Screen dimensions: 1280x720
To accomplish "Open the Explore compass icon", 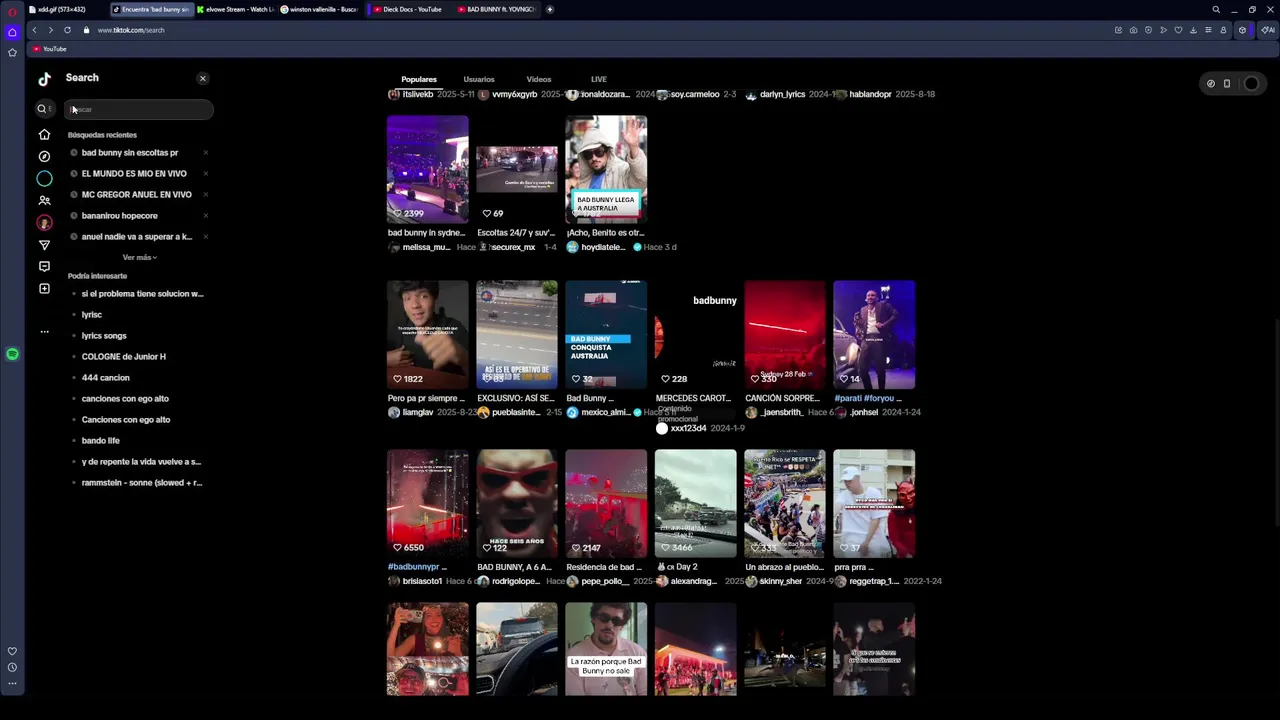I will tap(44, 156).
